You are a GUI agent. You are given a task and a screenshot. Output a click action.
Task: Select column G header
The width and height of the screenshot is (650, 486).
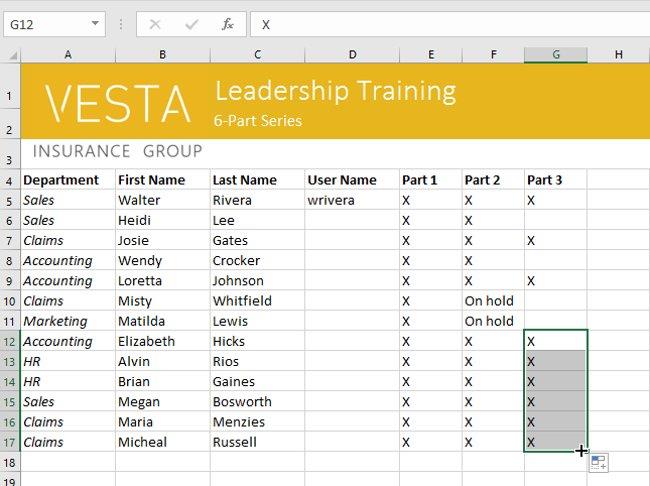tap(556, 55)
